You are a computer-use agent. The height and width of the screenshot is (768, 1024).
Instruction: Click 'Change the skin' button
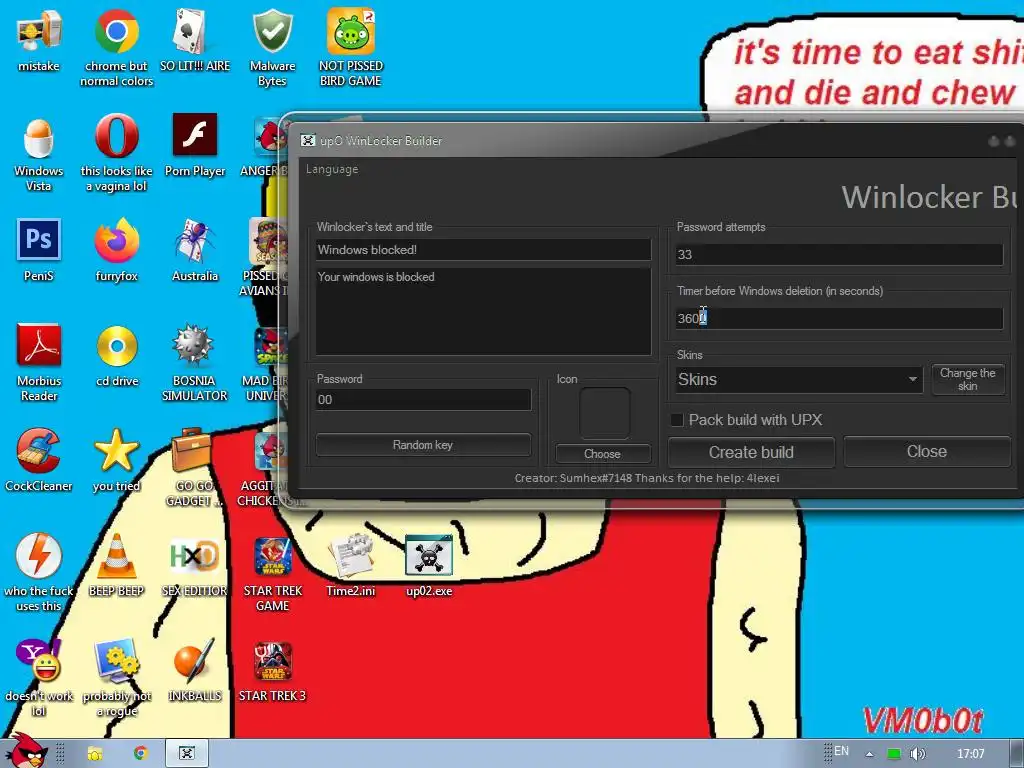(x=968, y=379)
